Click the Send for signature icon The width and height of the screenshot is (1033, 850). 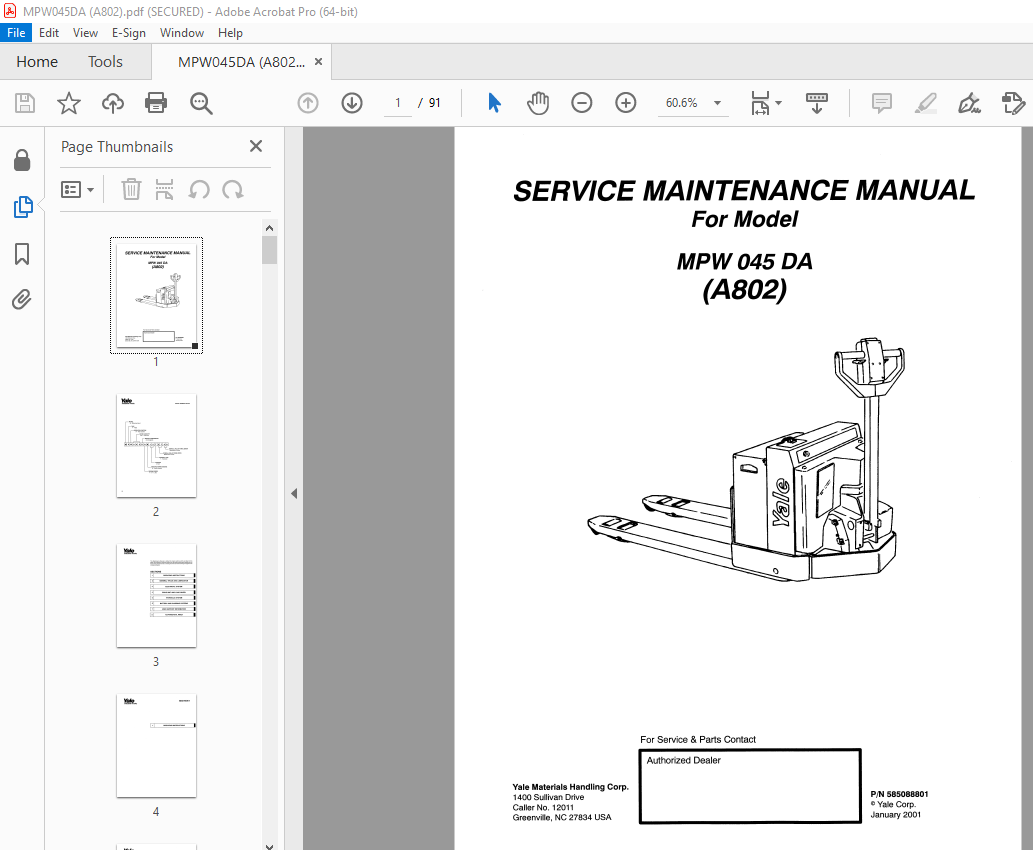1013,103
